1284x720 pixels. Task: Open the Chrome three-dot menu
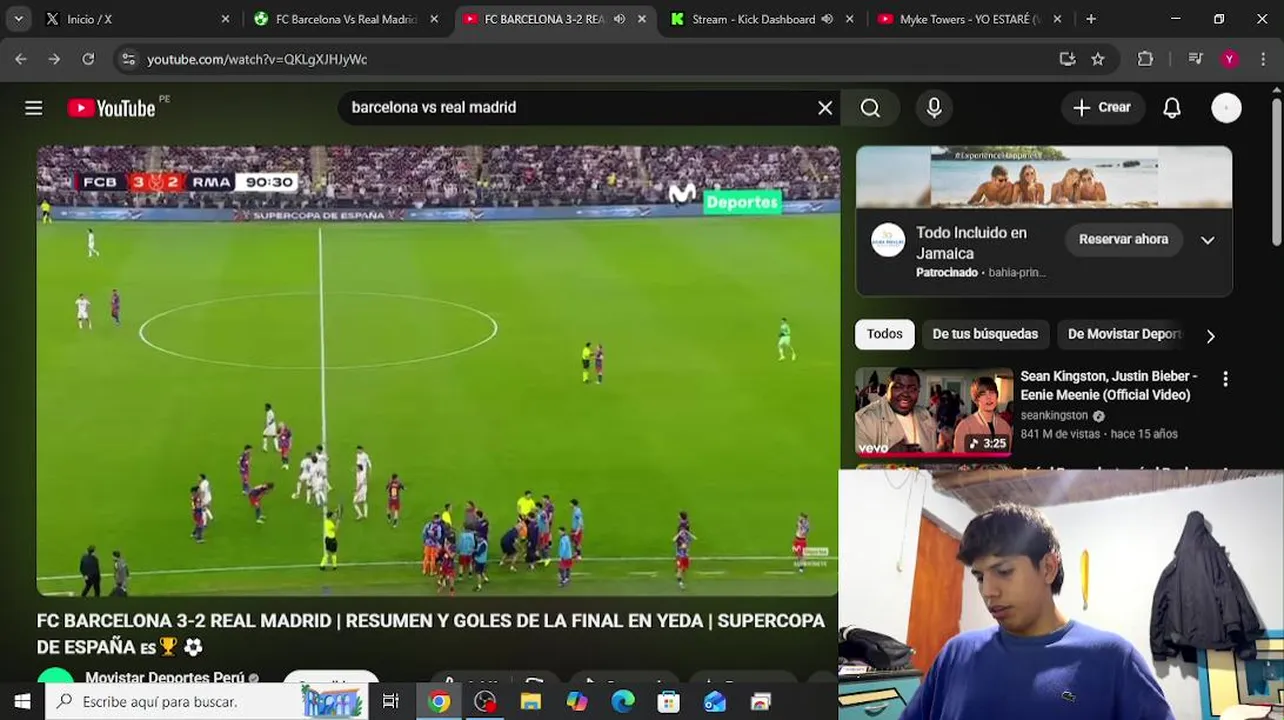(x=1262, y=59)
